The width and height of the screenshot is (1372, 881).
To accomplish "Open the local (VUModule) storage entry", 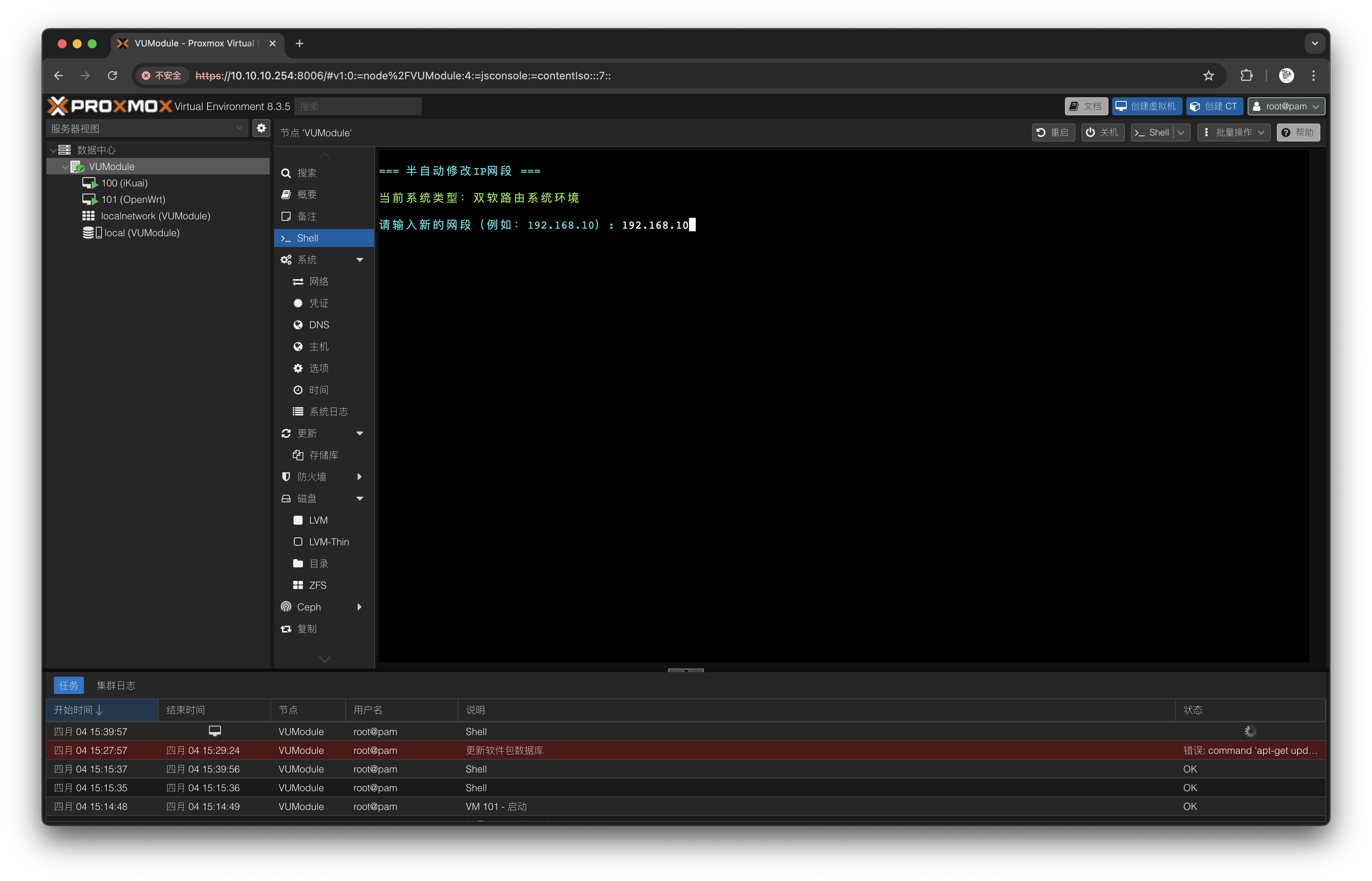I will pos(142,233).
